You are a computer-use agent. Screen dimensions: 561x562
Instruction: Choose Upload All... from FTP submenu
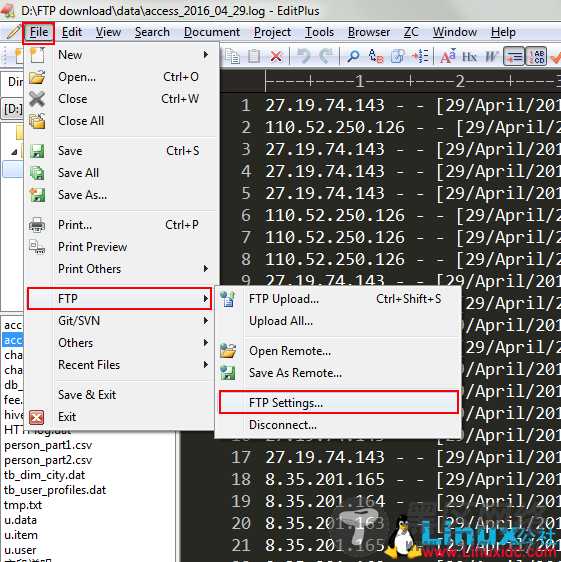click(x=338, y=321)
